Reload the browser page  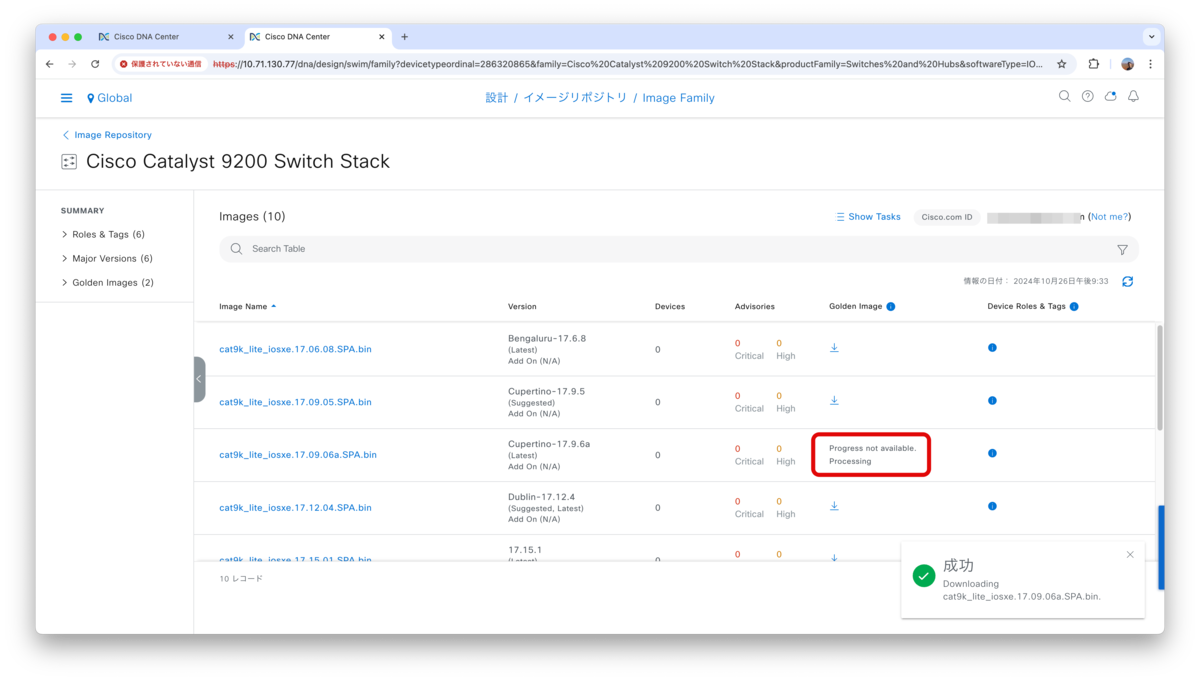click(x=95, y=64)
